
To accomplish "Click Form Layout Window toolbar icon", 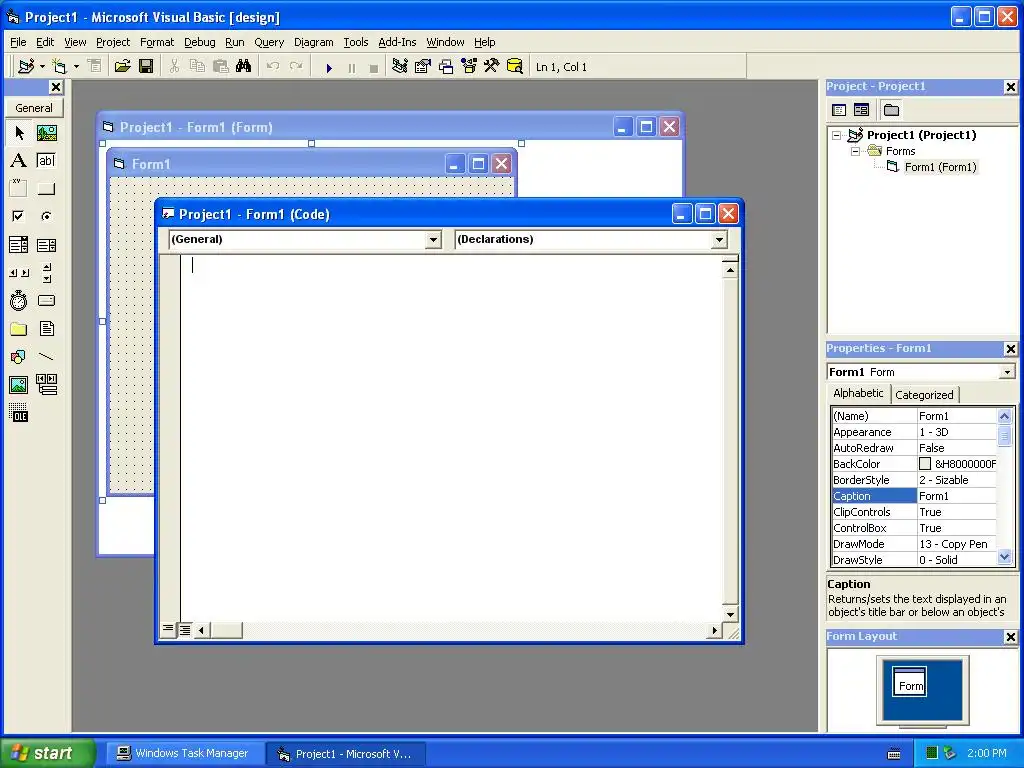I will pyautogui.click(x=446, y=66).
